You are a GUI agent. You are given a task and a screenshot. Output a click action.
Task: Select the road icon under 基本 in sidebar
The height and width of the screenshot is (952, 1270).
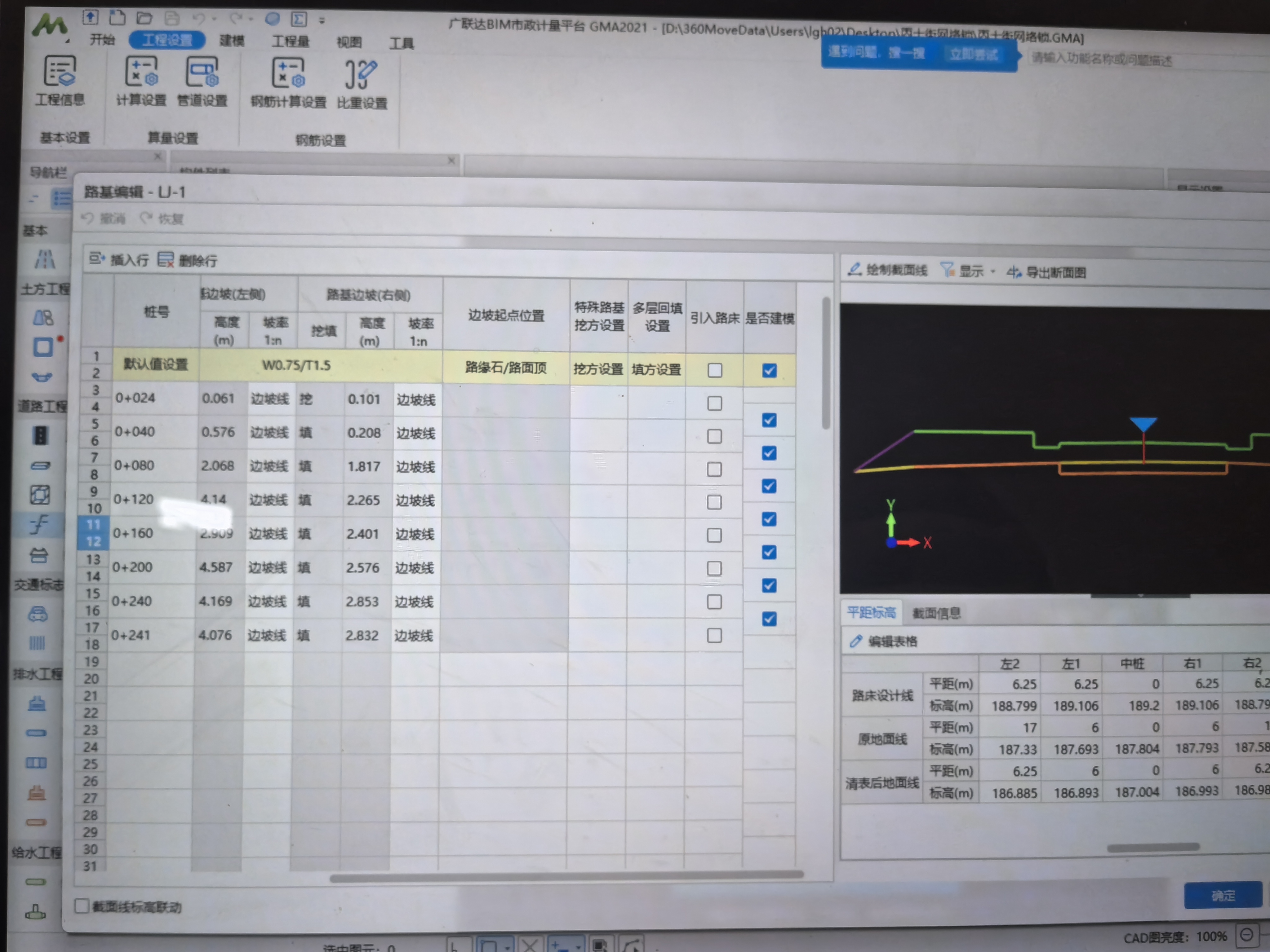tap(45, 259)
